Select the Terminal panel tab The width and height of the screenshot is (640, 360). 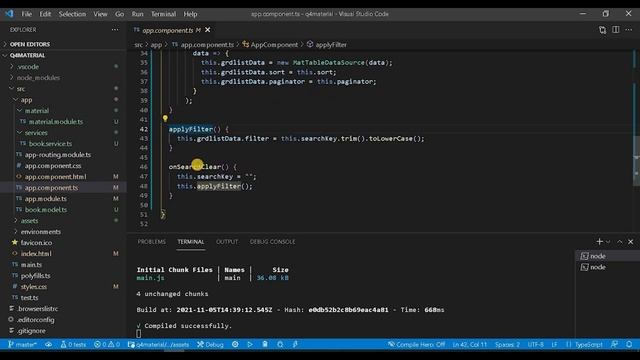pos(191,242)
